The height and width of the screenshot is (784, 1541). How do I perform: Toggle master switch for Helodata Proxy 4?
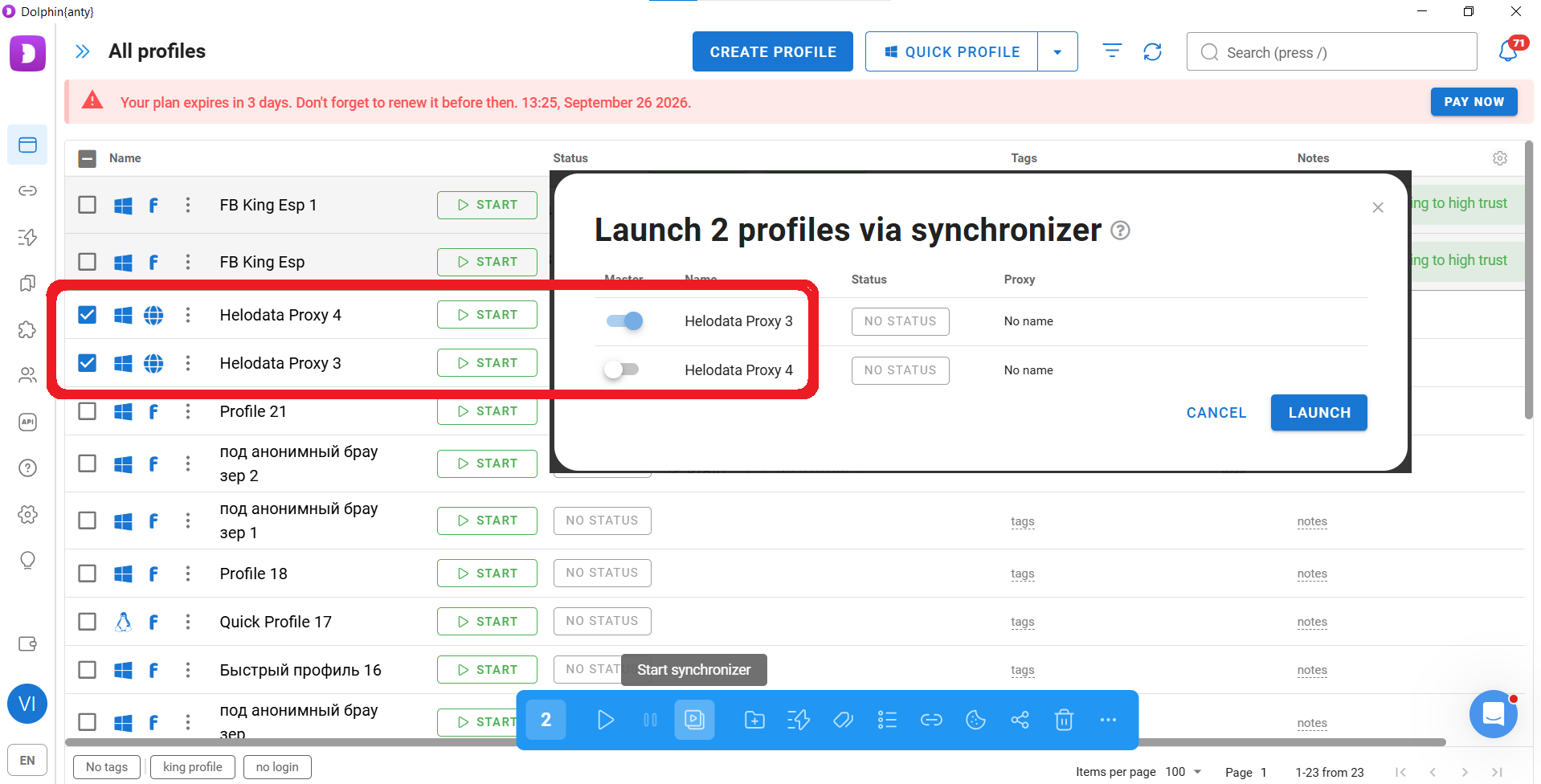click(622, 370)
